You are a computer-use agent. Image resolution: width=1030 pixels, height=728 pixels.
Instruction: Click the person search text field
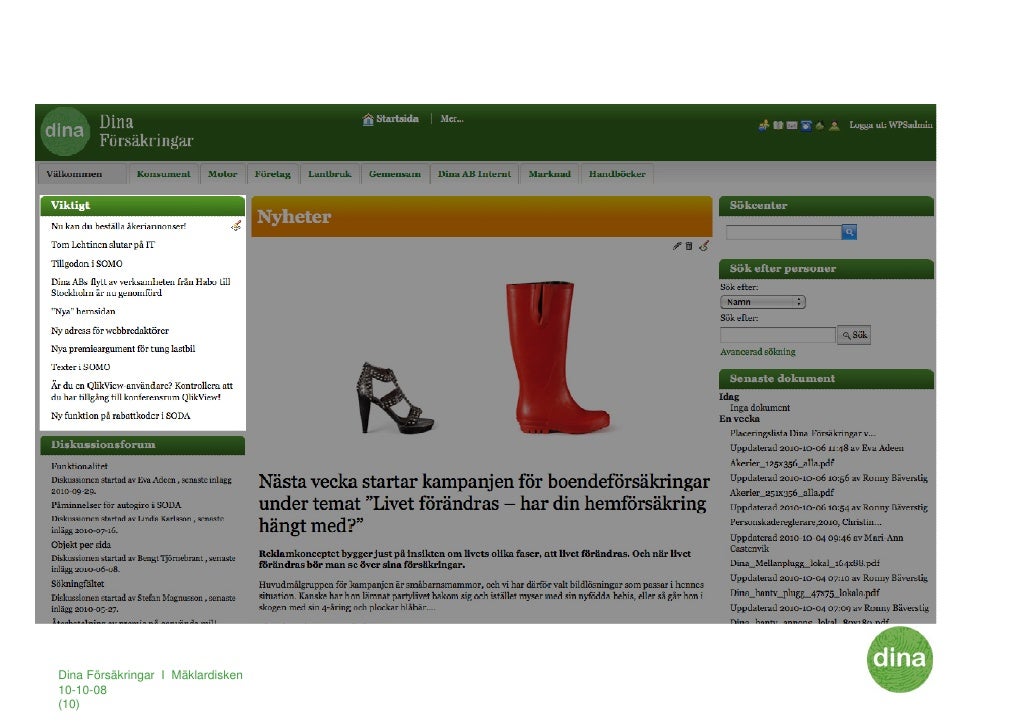tap(778, 335)
